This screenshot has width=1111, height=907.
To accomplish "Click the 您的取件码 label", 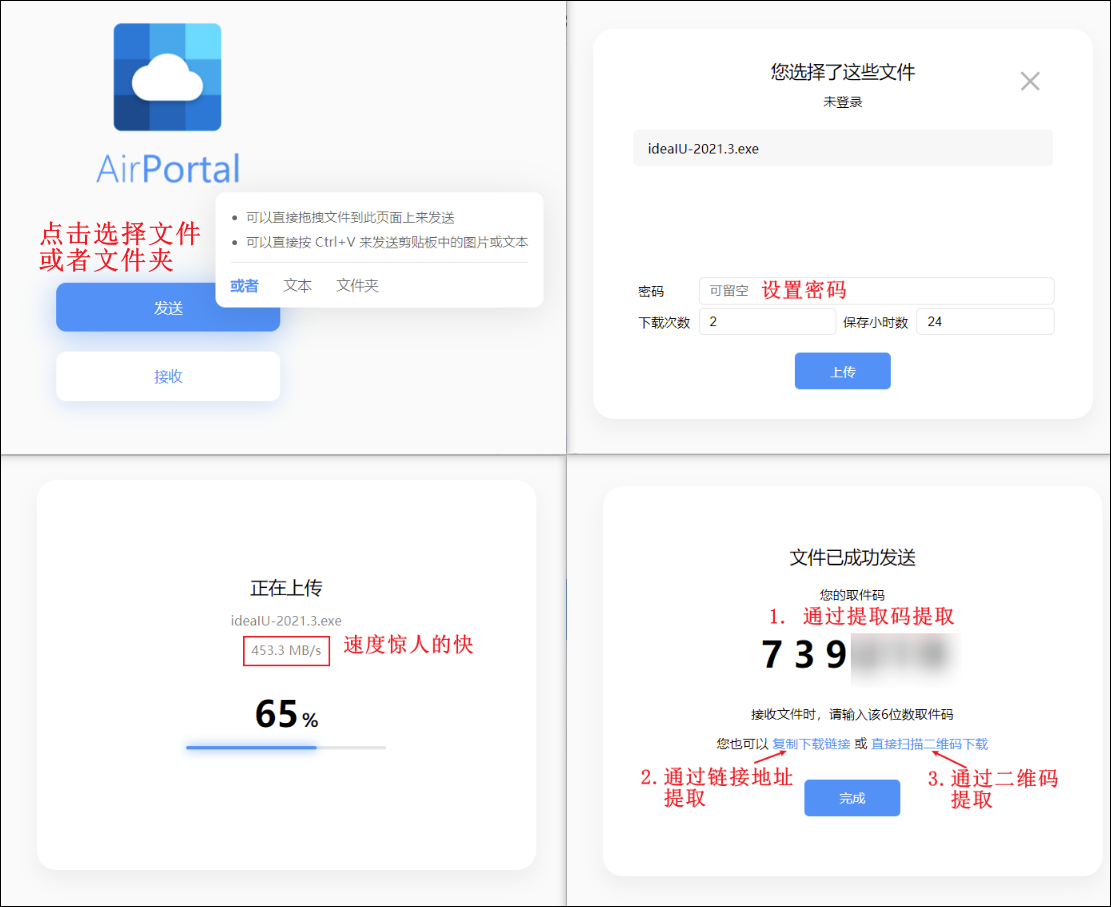I will 852,595.
